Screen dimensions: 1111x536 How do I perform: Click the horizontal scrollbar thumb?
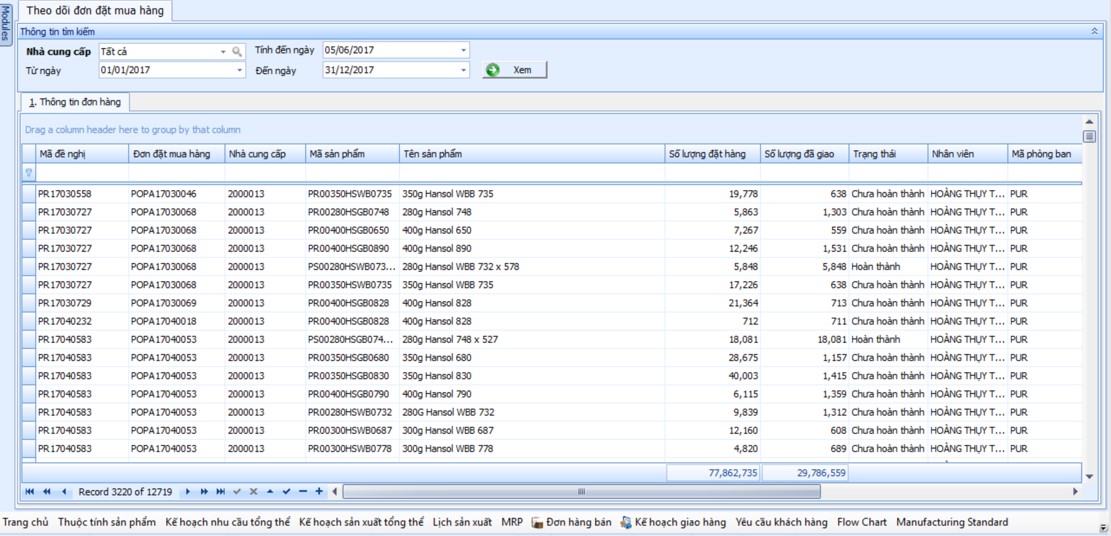point(581,491)
